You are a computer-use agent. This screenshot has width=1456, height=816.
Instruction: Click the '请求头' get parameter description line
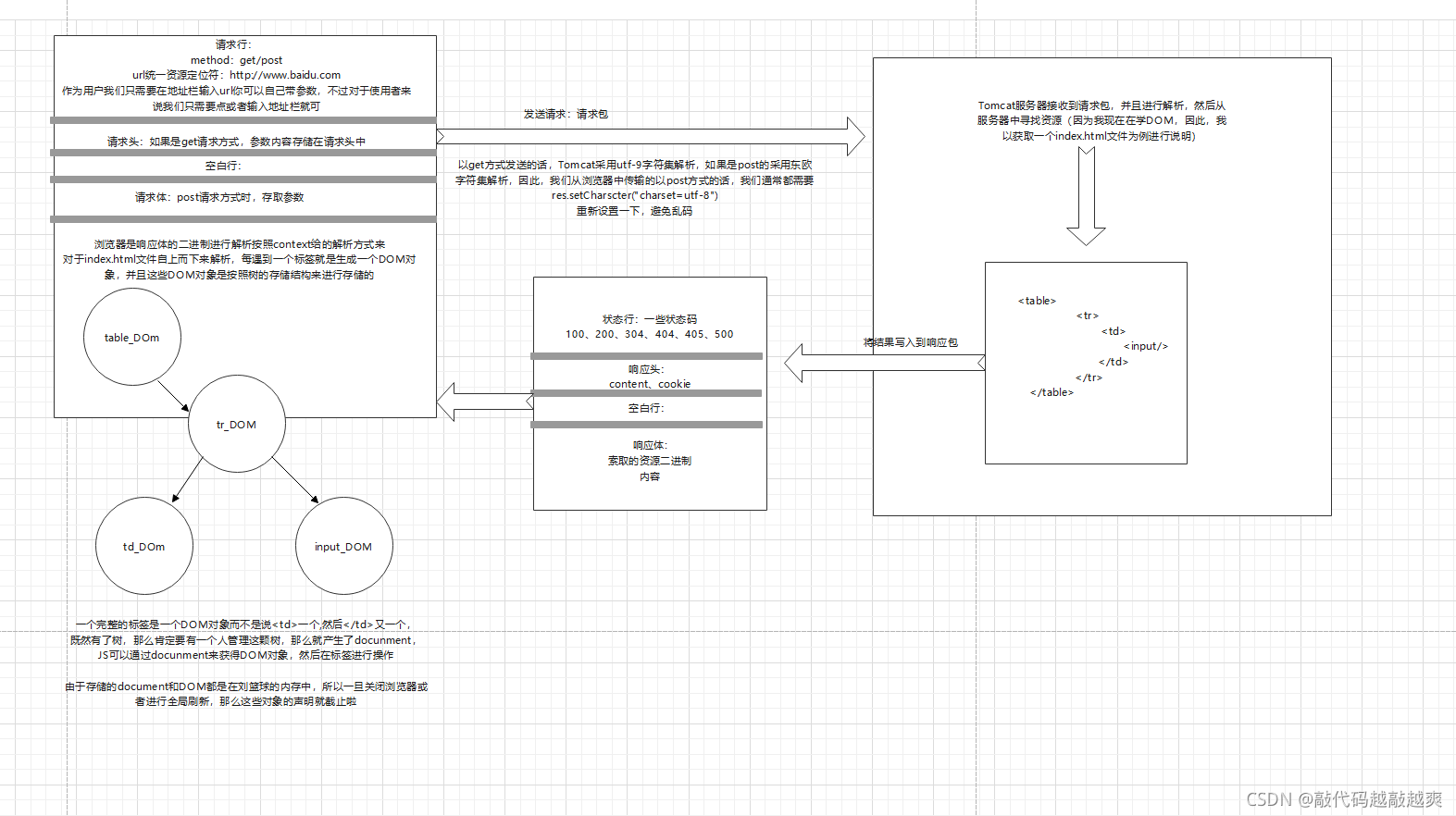point(237,142)
